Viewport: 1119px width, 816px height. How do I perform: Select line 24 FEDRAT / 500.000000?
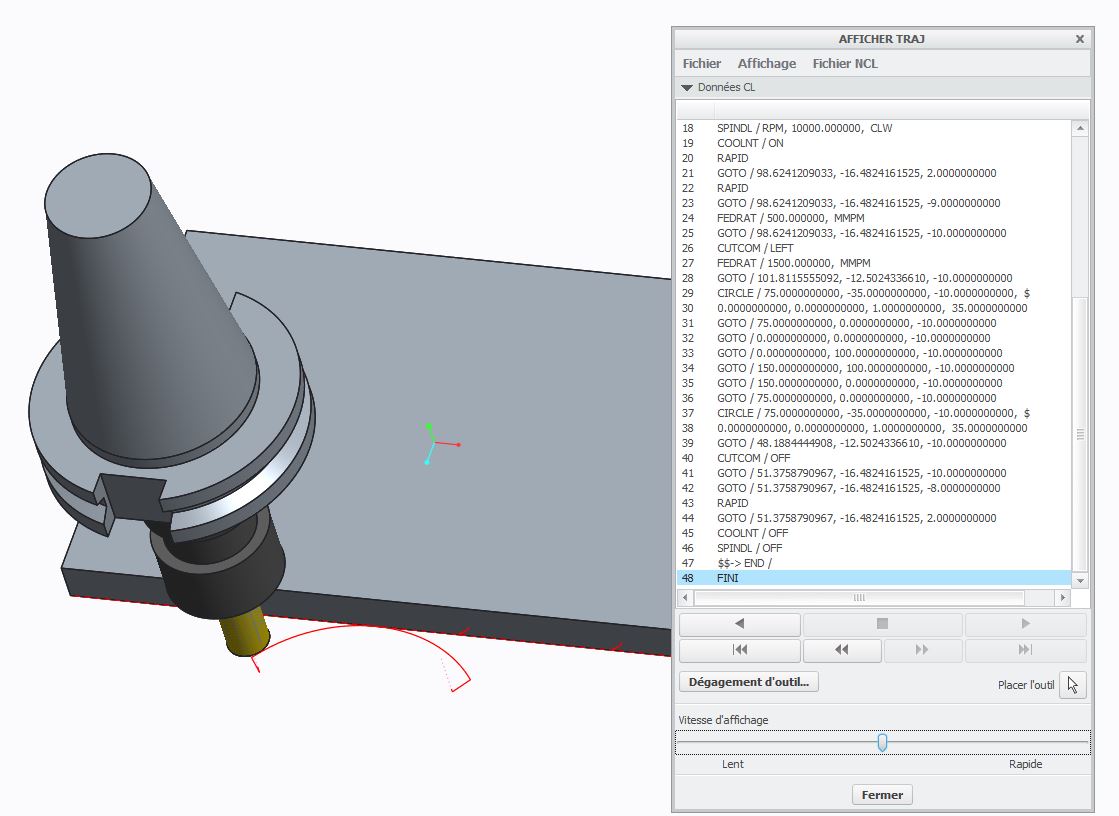tap(874, 218)
